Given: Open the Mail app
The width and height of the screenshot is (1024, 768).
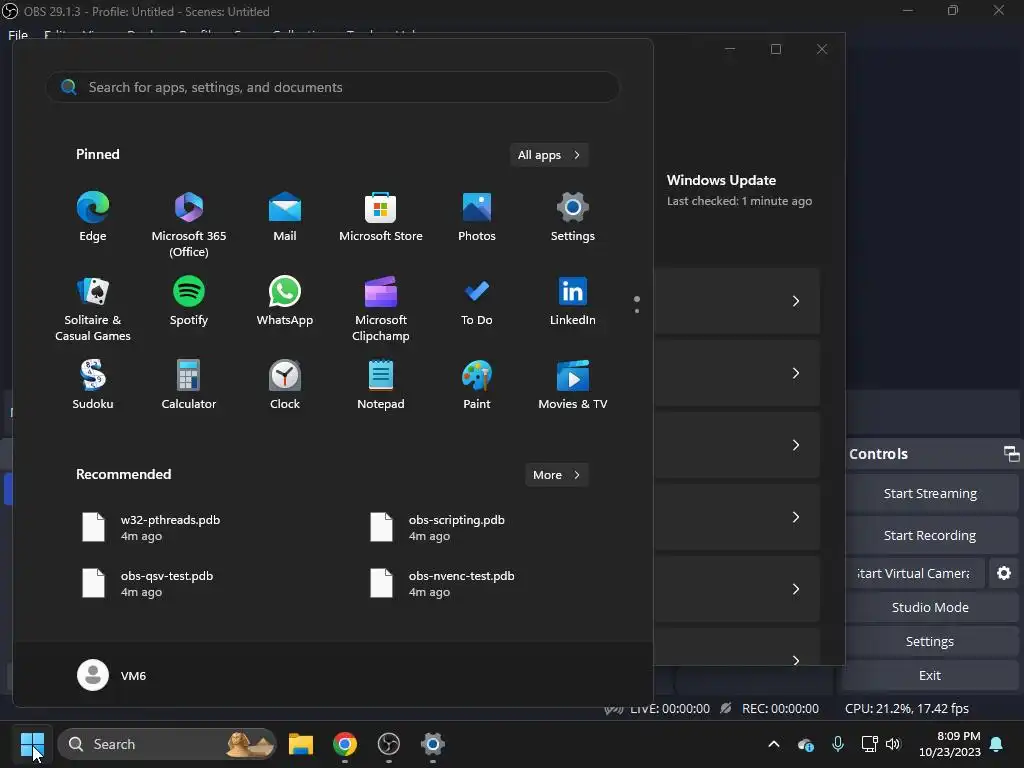Looking at the screenshot, I should 285,217.
